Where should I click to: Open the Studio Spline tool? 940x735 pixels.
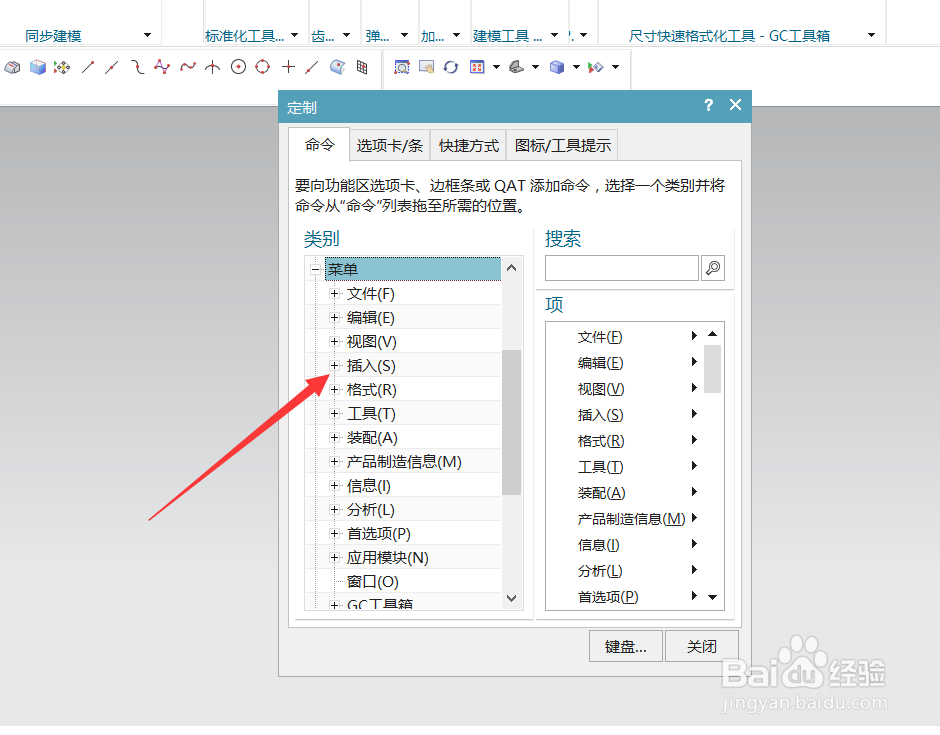pyautogui.click(x=162, y=68)
